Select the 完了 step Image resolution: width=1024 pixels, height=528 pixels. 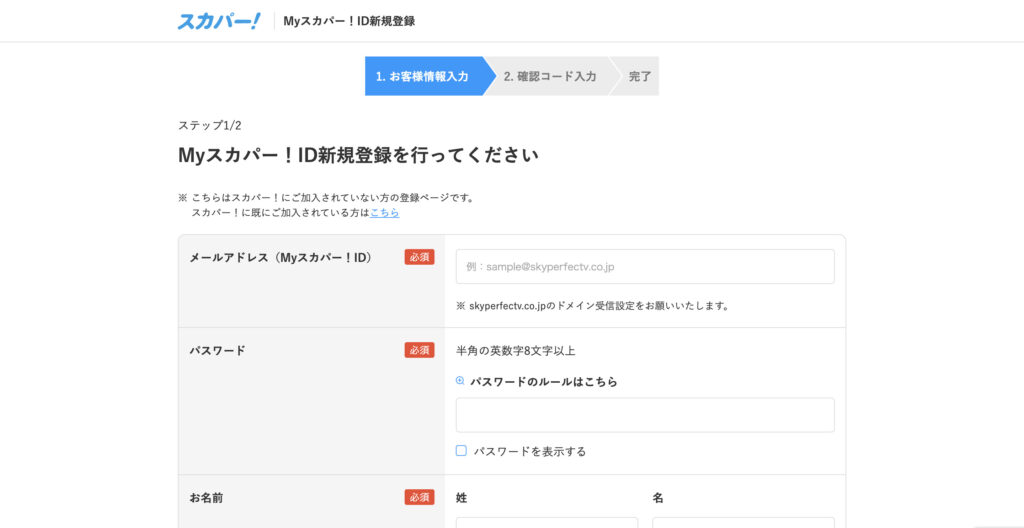pyautogui.click(x=639, y=76)
